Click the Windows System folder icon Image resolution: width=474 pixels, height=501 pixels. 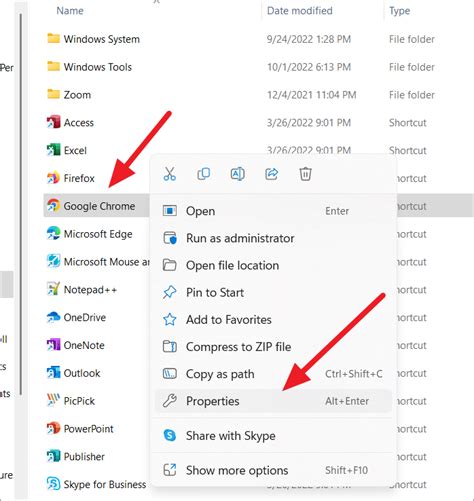53,38
